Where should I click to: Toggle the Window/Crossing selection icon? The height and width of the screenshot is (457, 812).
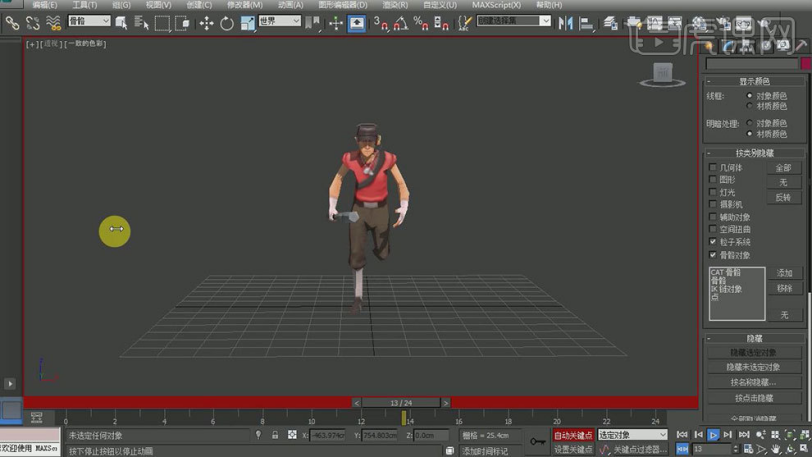click(182, 23)
